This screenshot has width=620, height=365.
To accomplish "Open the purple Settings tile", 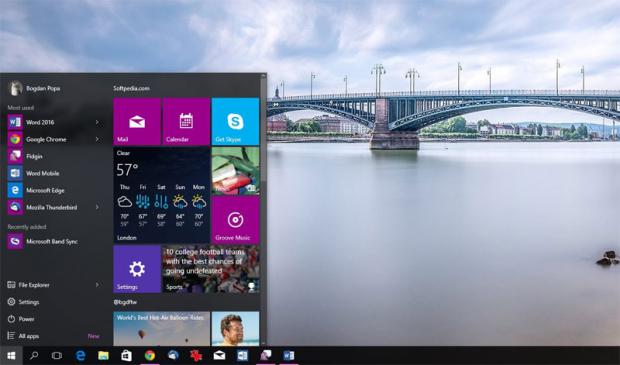I will point(137,269).
